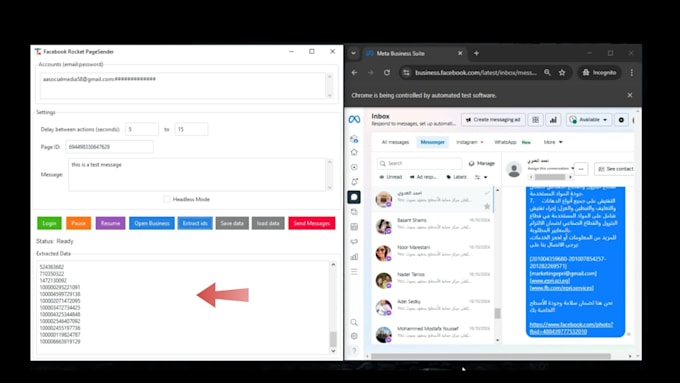
Task: Open Settings gear in Business Suite sidebar
Action: (x=354, y=336)
